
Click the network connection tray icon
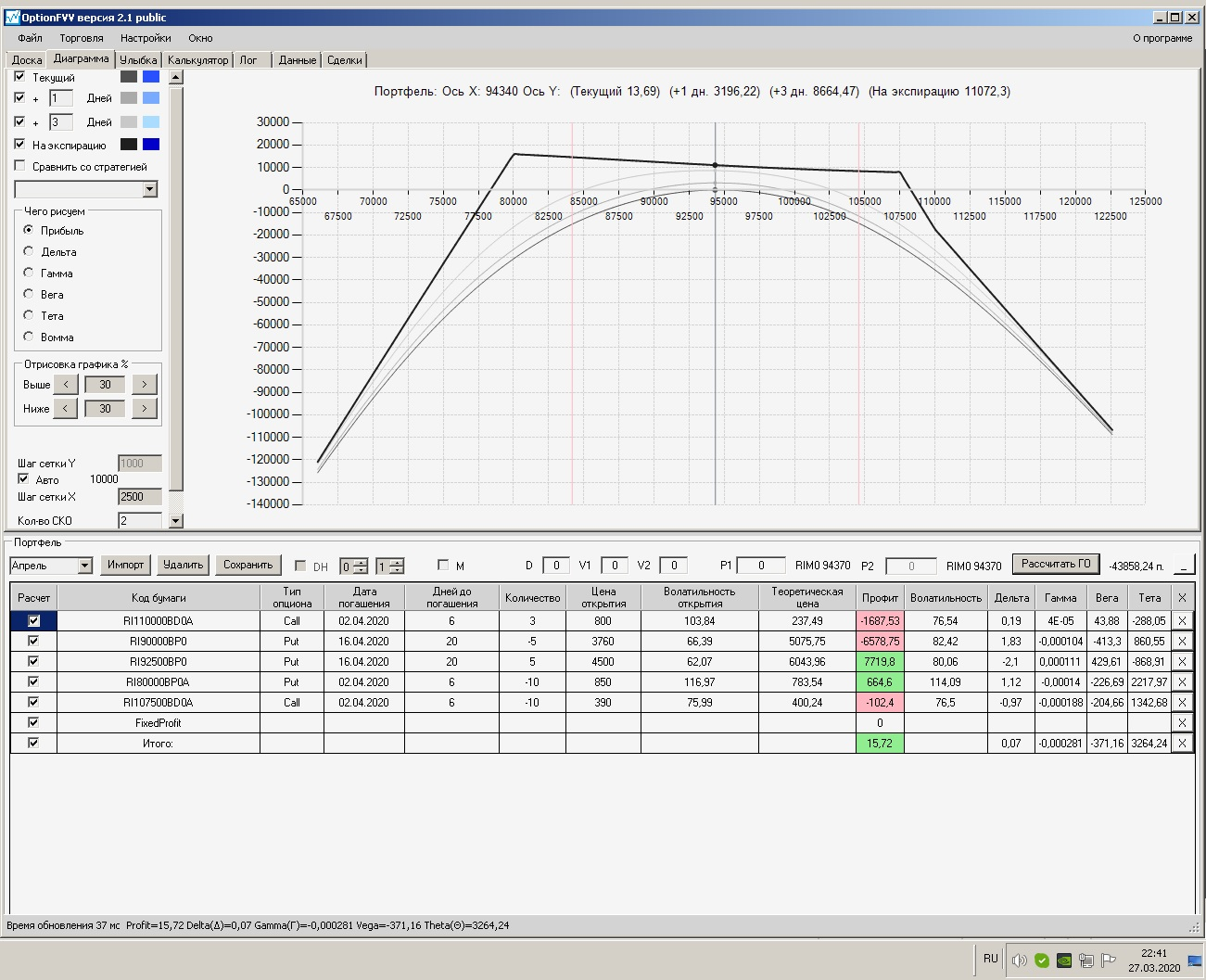1085,961
